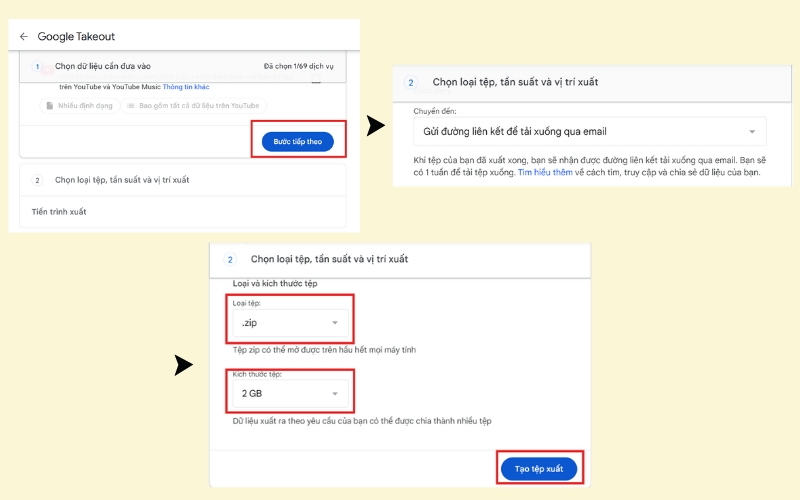Click the 'Nhiều định dạng' file format chip
This screenshot has width=800, height=500.
tap(79, 106)
